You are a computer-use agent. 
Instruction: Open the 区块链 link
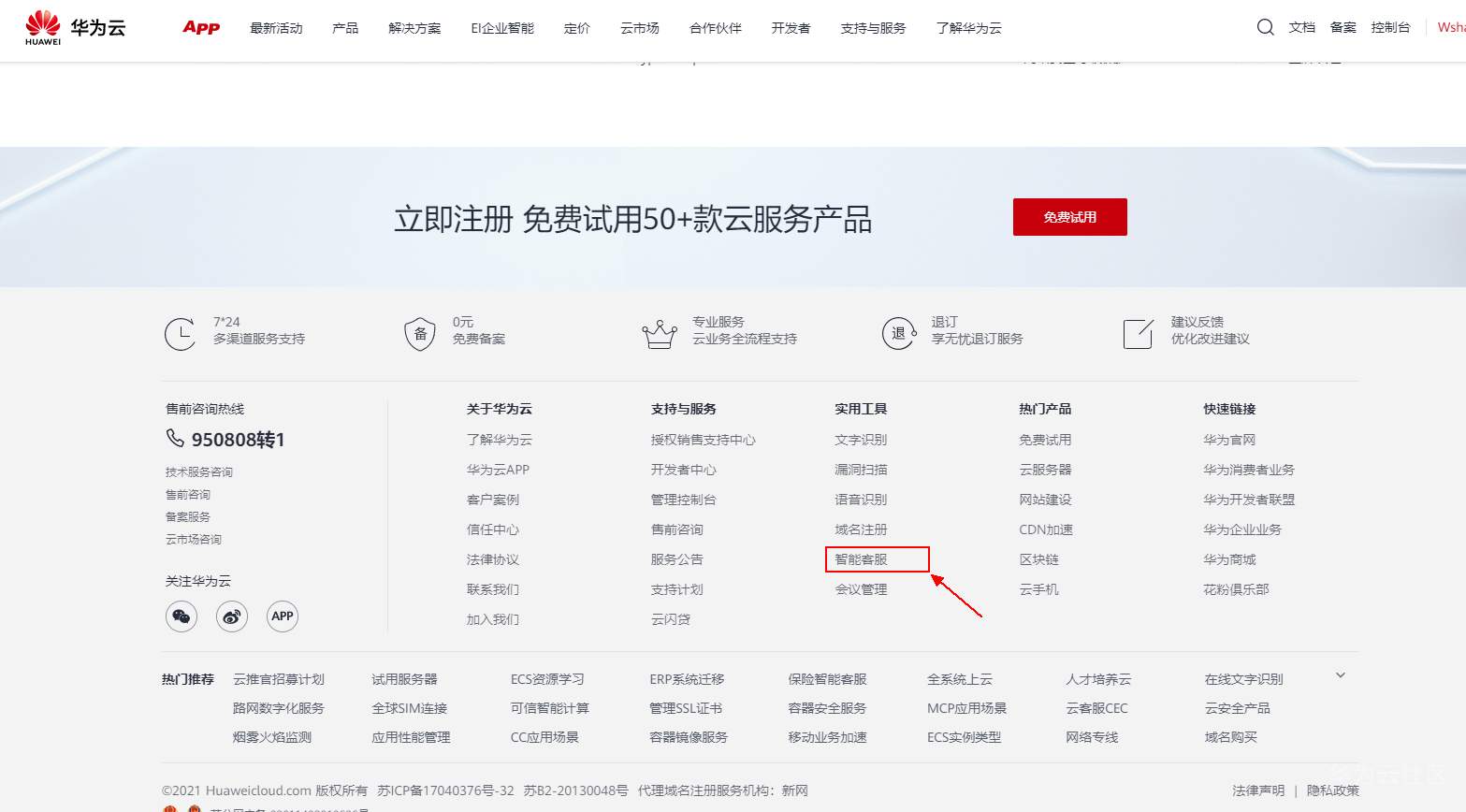tap(1039, 559)
